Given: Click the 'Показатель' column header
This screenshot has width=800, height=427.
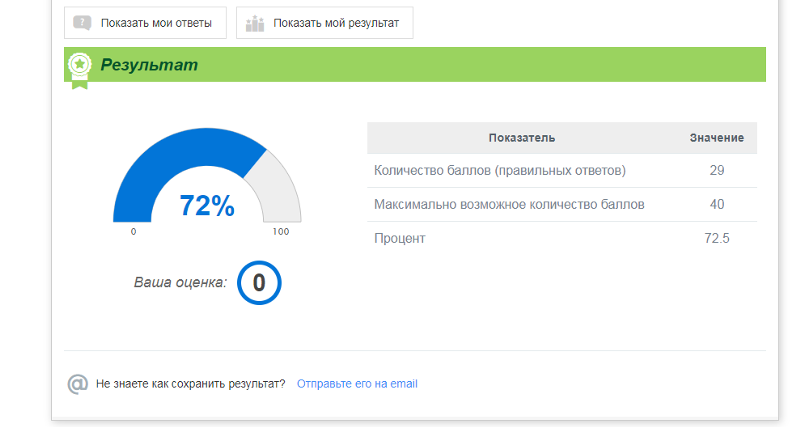Looking at the screenshot, I should [521, 138].
